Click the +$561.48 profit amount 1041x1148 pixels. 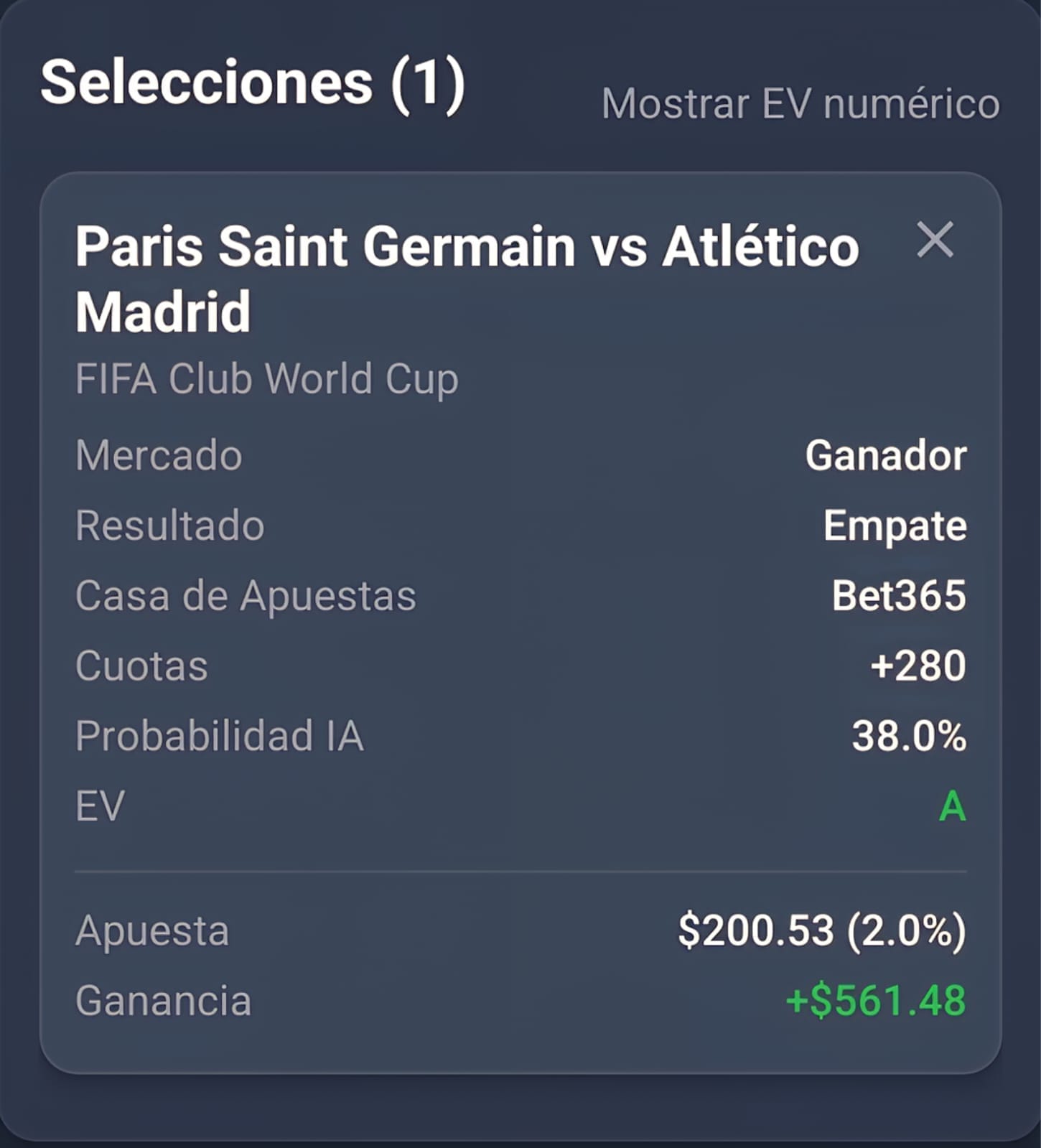pos(876,1001)
